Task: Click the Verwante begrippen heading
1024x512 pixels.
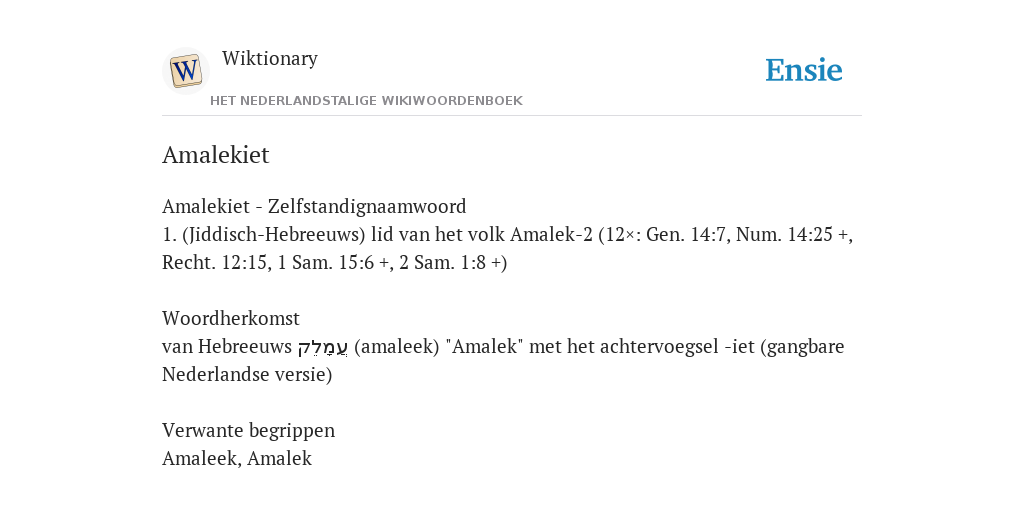Action: click(x=248, y=431)
